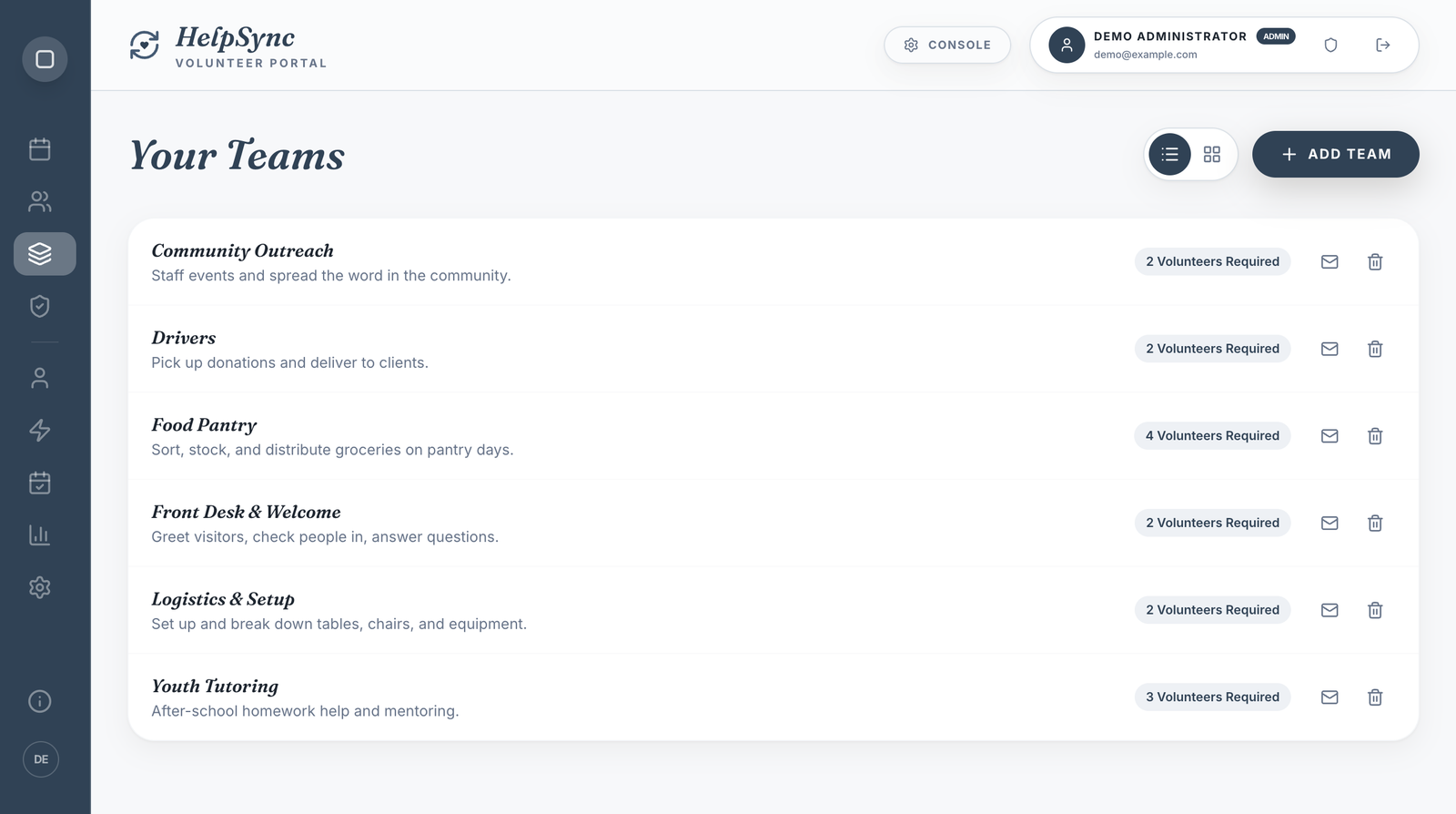Image resolution: width=1456 pixels, height=814 pixels.
Task: Click 'Sort, stock, and distribute groceries' description
Action: click(332, 450)
